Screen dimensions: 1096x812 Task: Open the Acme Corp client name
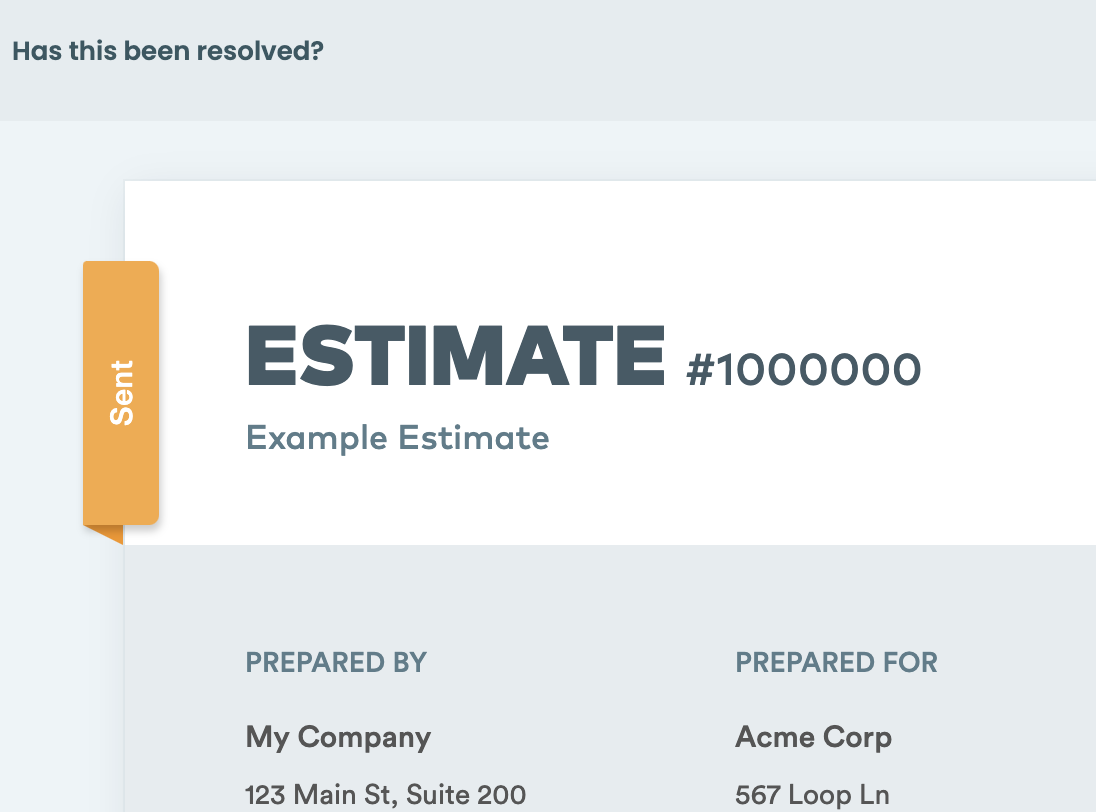[x=814, y=737]
